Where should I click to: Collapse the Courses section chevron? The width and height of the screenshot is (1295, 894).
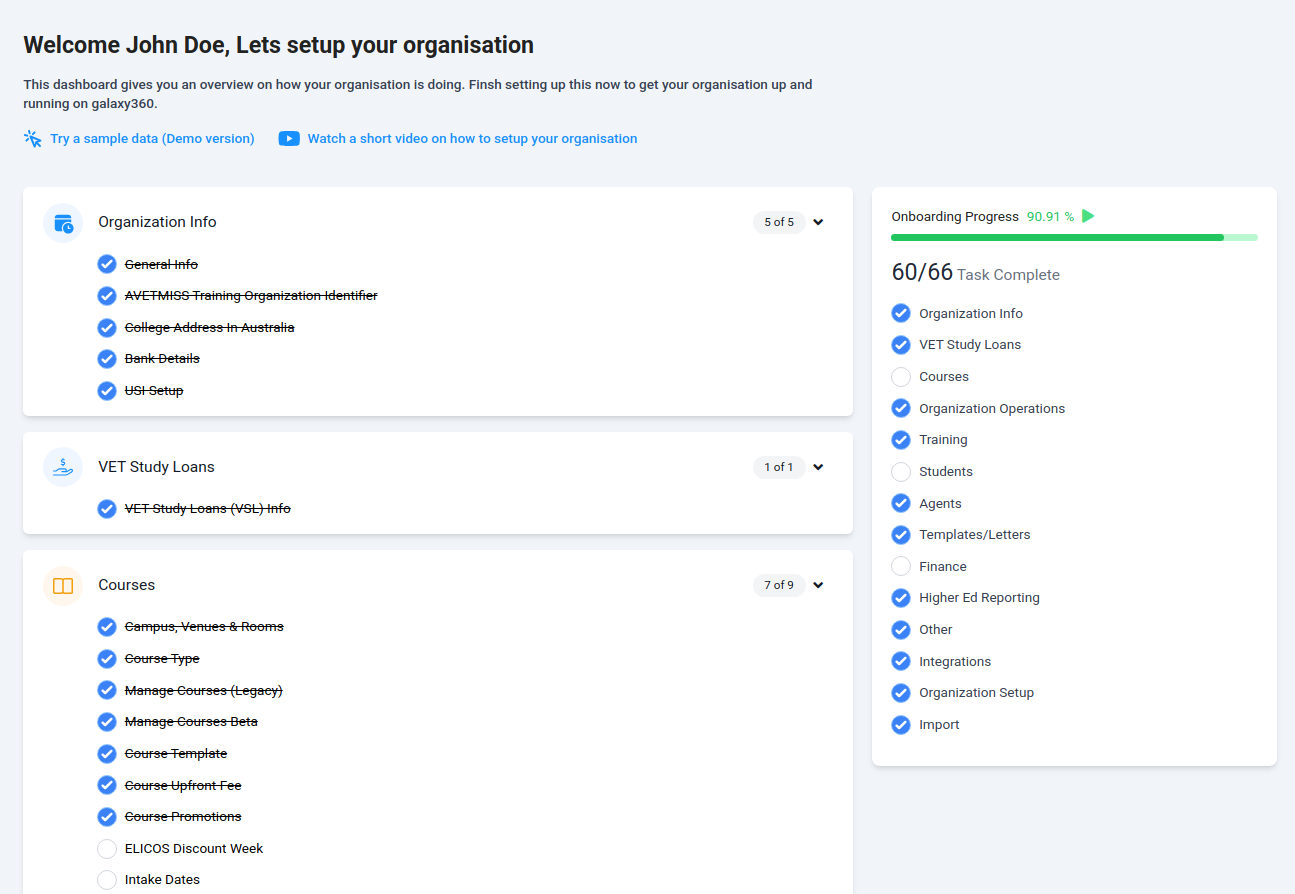(818, 586)
